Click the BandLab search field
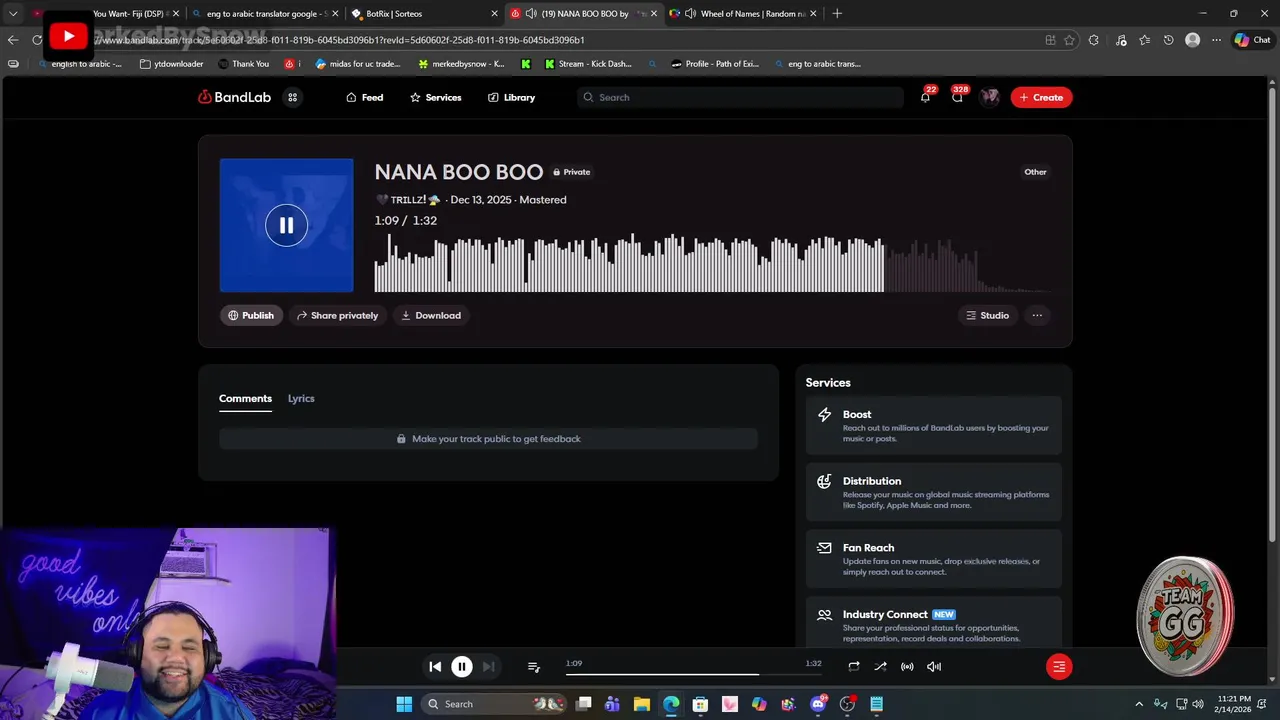 coord(740,97)
